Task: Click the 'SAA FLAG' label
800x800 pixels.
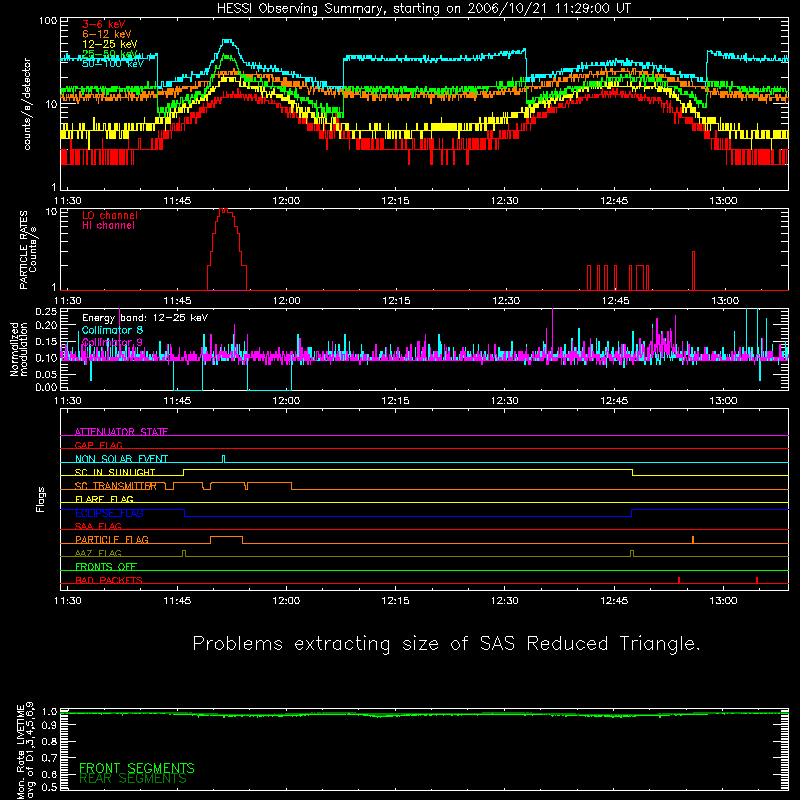Action: (x=98, y=526)
